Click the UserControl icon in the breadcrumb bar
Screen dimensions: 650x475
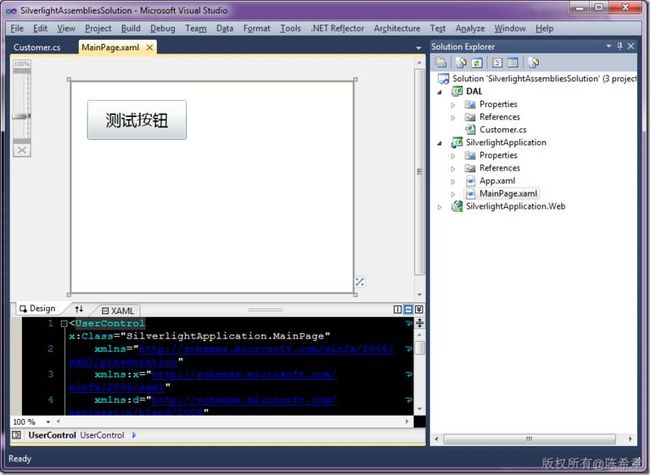click(17, 435)
